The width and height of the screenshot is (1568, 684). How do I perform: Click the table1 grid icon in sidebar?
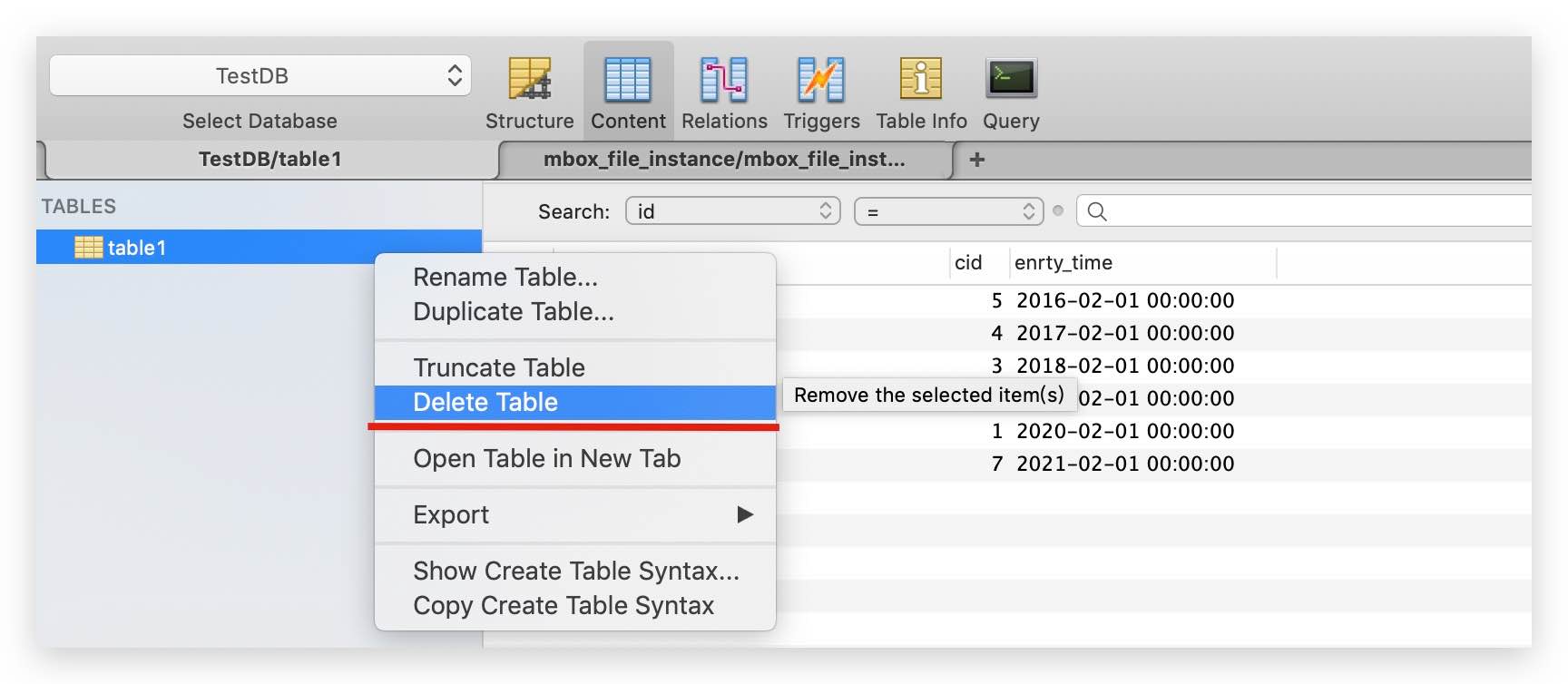pyautogui.click(x=88, y=247)
